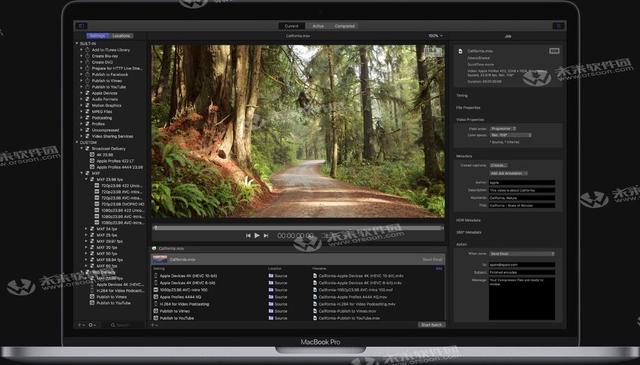This screenshot has height=365, width=640.
Task: Select the 4K 23.98 custom setting
Action: [104, 155]
